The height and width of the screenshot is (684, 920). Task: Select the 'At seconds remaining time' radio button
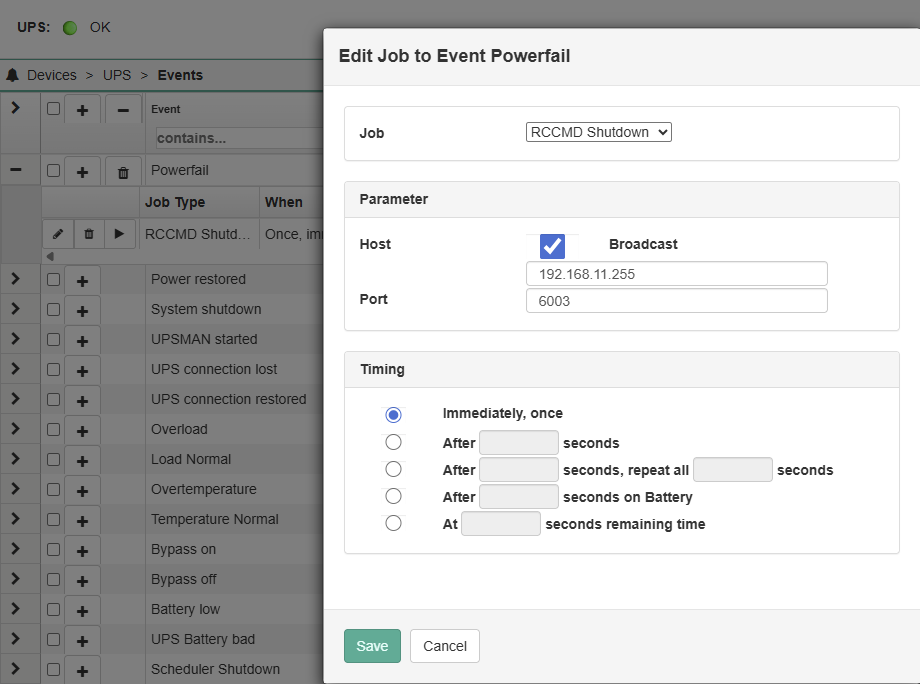(x=393, y=523)
